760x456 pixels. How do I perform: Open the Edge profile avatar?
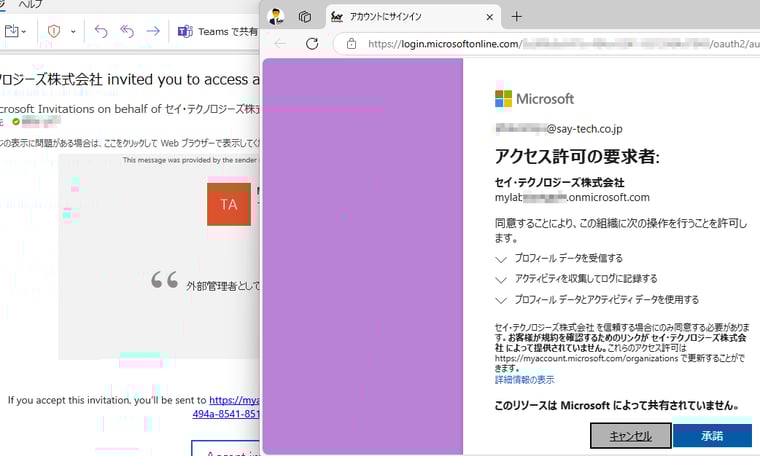(x=276, y=16)
